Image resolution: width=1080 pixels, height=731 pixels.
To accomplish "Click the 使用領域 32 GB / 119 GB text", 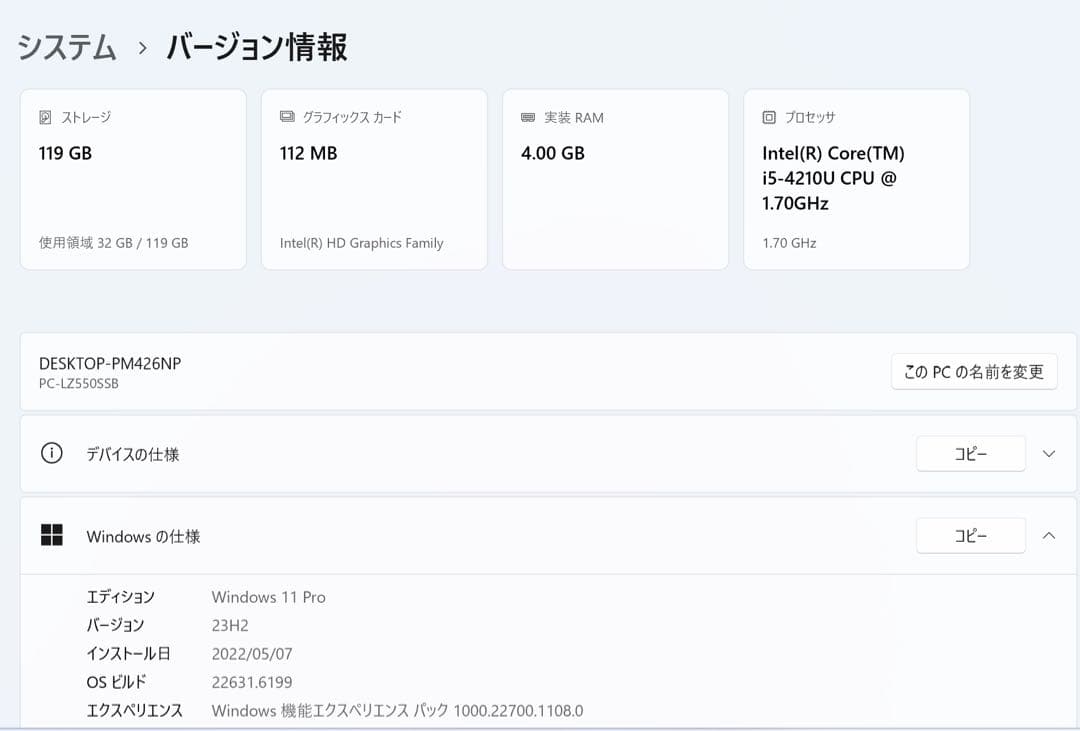I will pyautogui.click(x=114, y=243).
